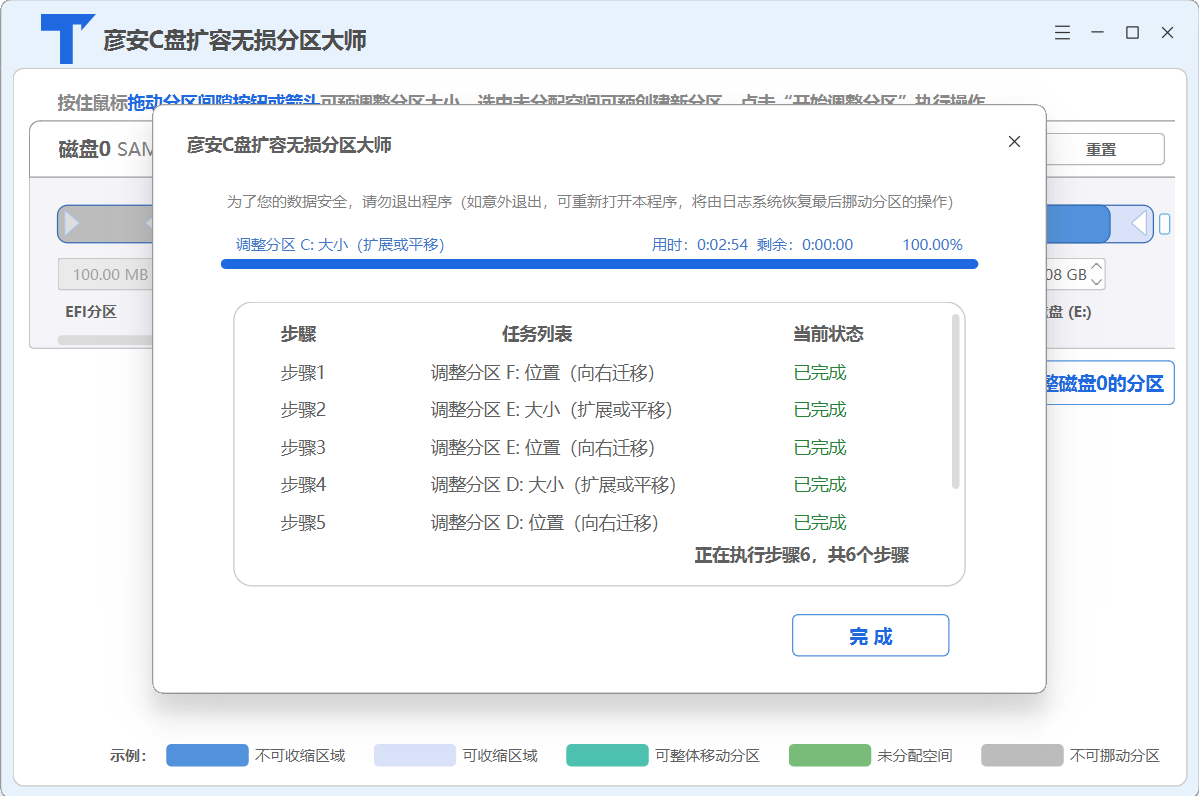Click the adjust disk 0 partition button
1199x796 pixels.
(x=1110, y=383)
